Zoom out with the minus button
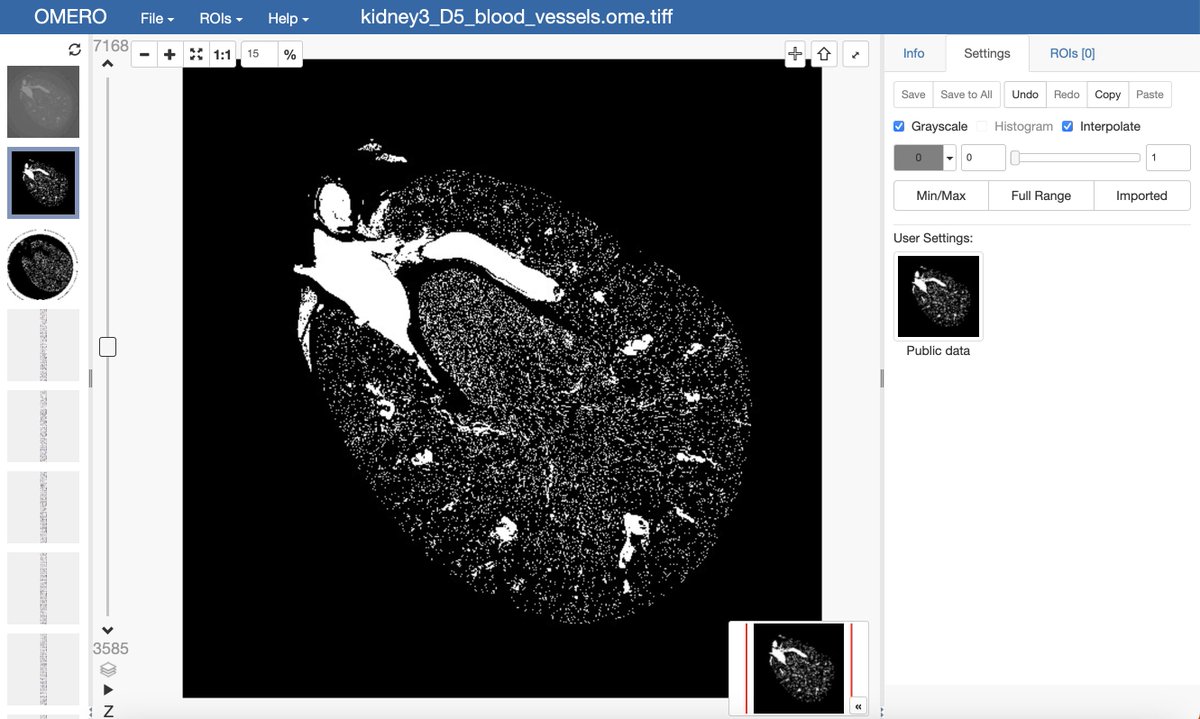Screen dimensions: 1200x719 coord(144,54)
